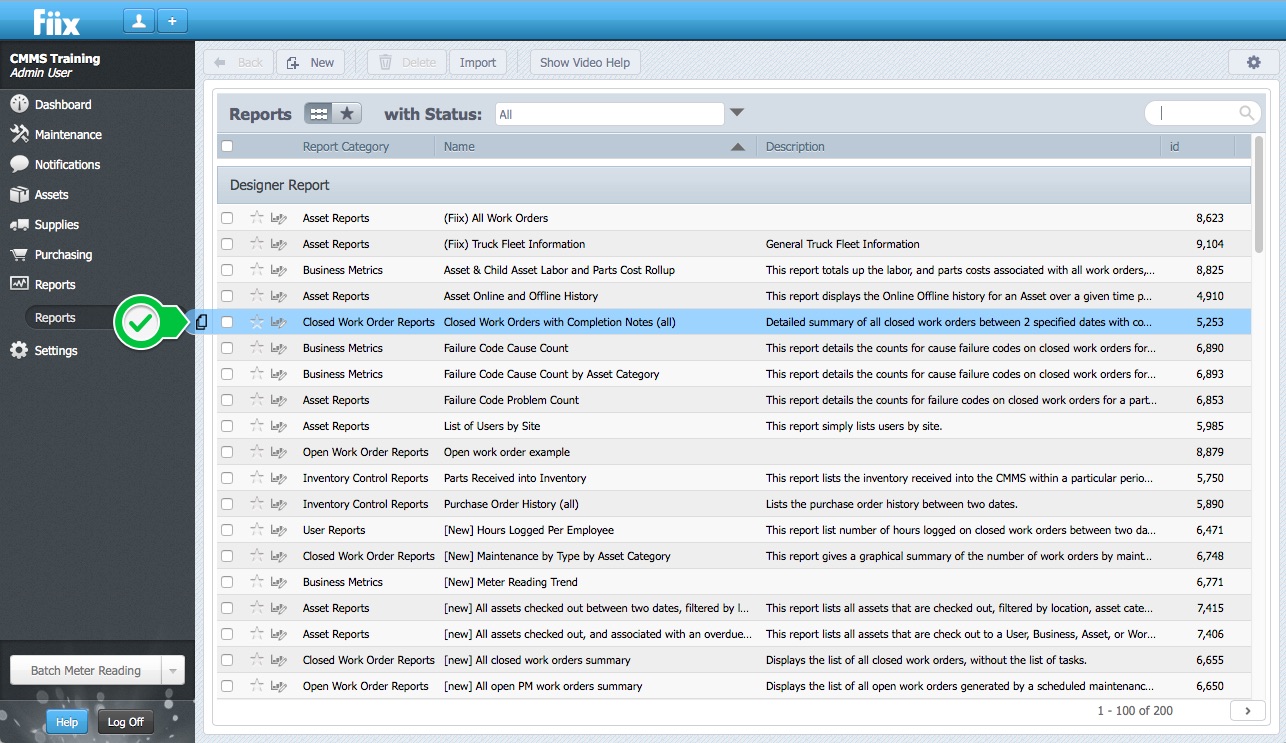1286x743 pixels.
Task: Check the [new] All closed work orders summary row
Action: 227,660
